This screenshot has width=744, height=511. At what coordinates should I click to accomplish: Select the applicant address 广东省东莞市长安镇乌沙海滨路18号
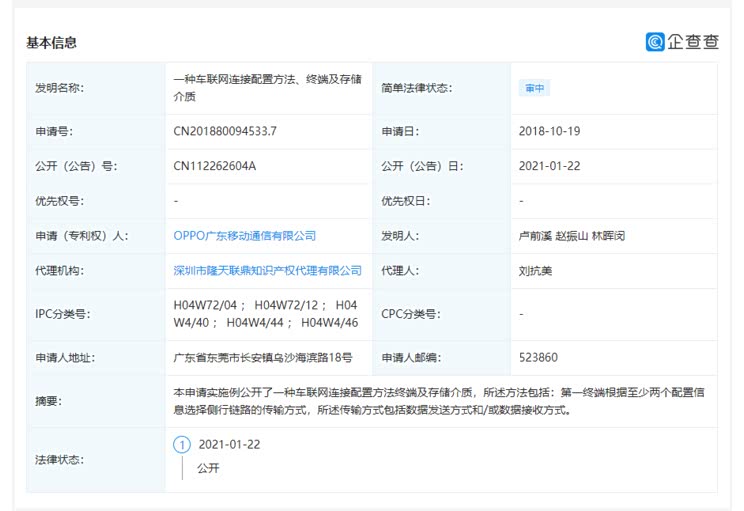(263, 357)
